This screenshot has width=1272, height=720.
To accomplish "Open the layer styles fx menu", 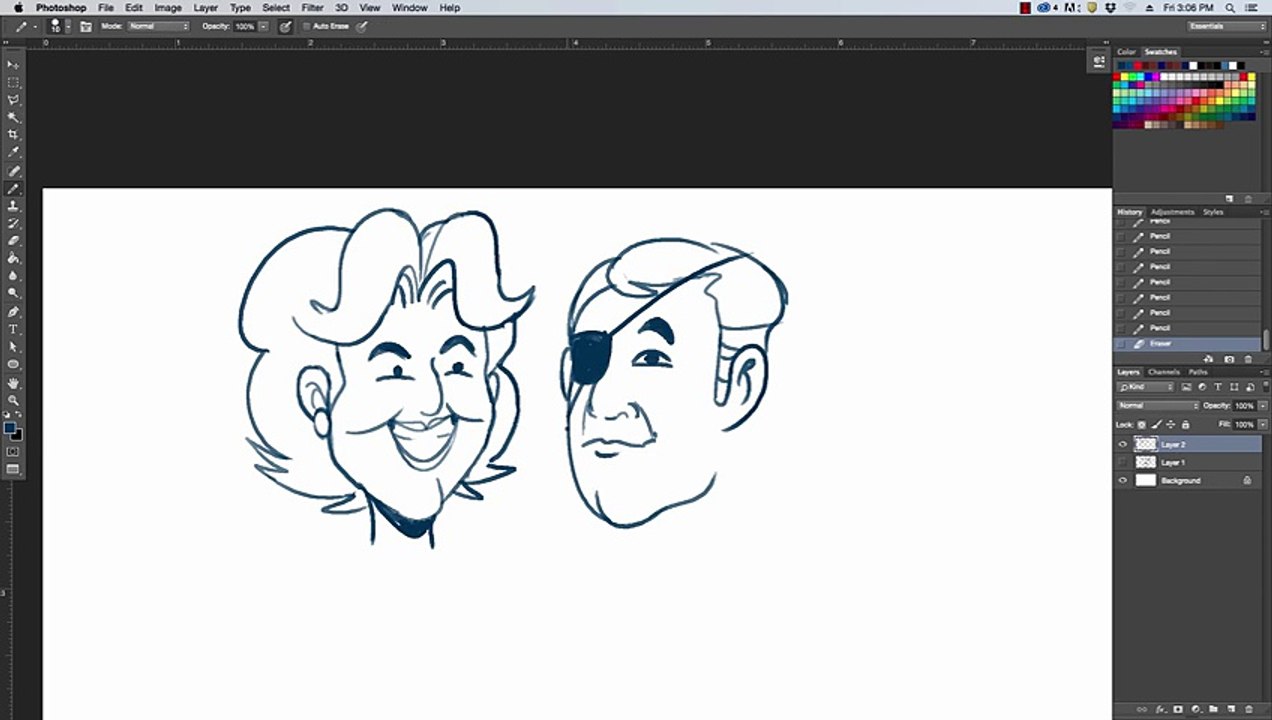I will (1160, 709).
